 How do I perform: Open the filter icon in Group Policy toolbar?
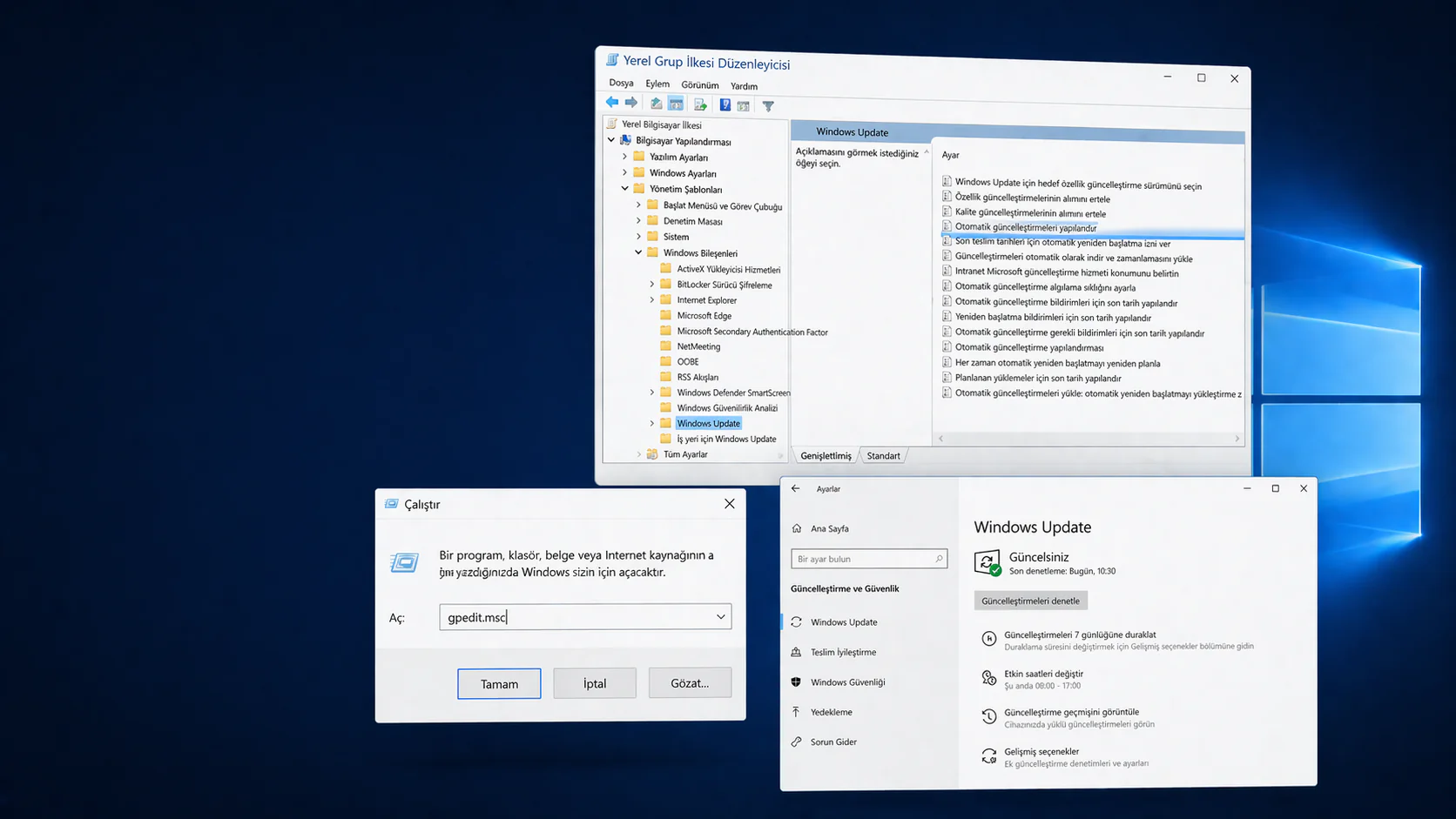coord(767,104)
